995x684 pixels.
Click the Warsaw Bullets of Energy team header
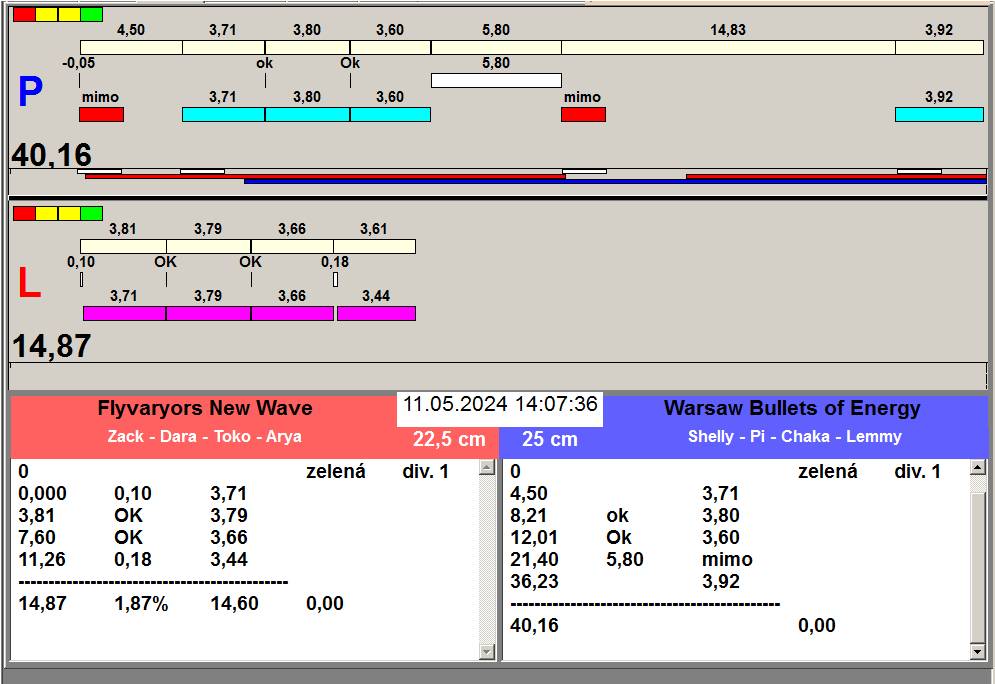[x=792, y=408]
